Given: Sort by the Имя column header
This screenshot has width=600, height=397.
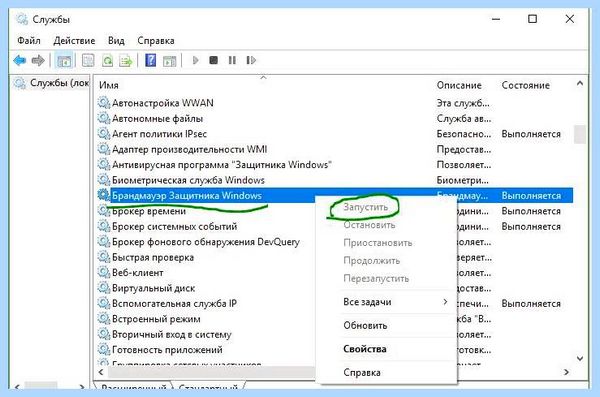Looking at the screenshot, I should pyautogui.click(x=109, y=85).
